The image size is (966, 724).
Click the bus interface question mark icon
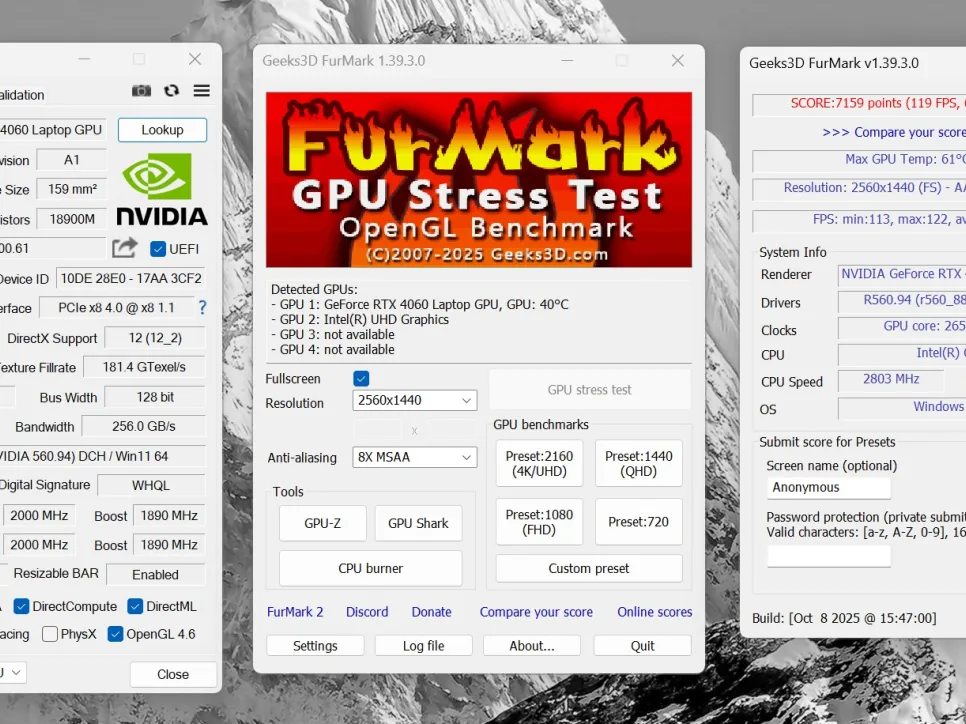[202, 308]
